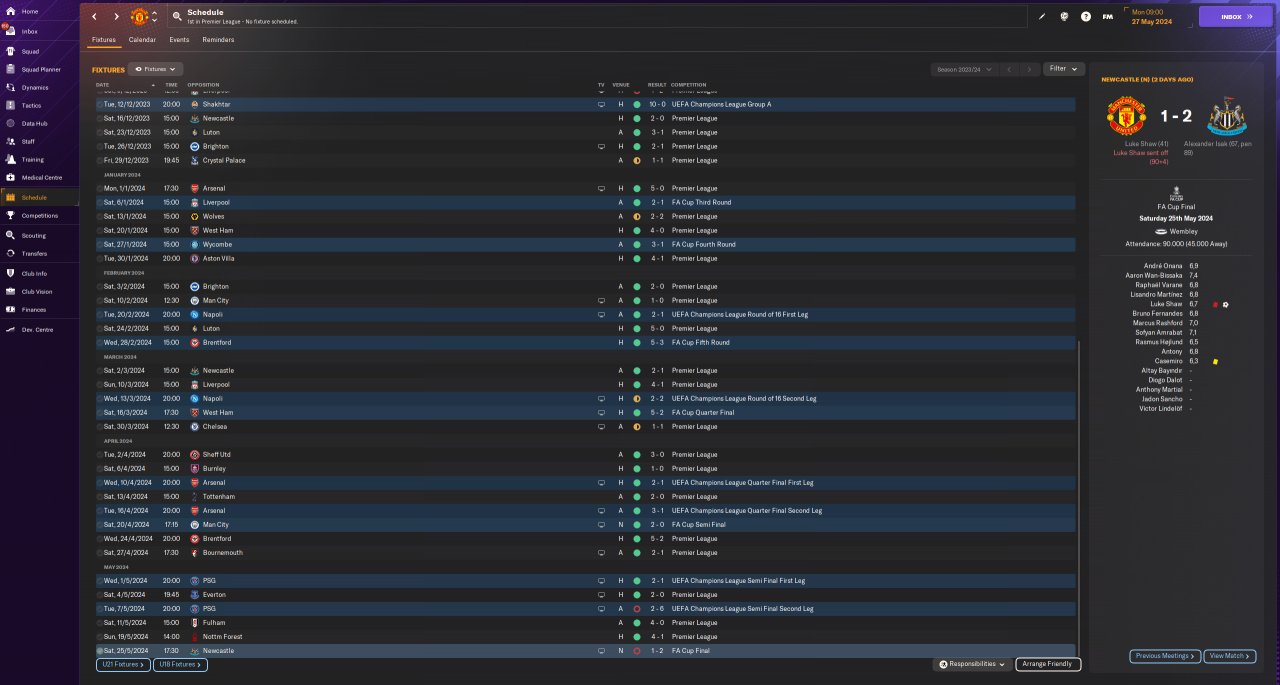
Task: Toggle the checkbox for Man City 10/2/2024 fixture
Action: click(x=99, y=300)
